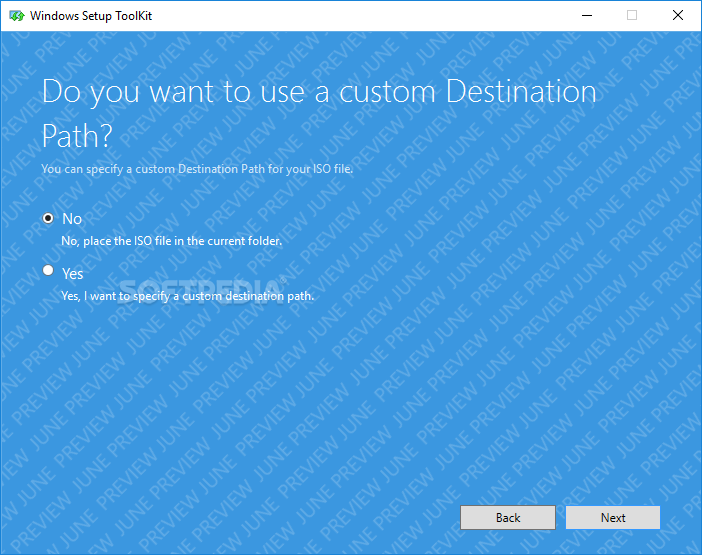Click the Windows Setup ToolKit title bar icon

pyautogui.click(x=17, y=16)
